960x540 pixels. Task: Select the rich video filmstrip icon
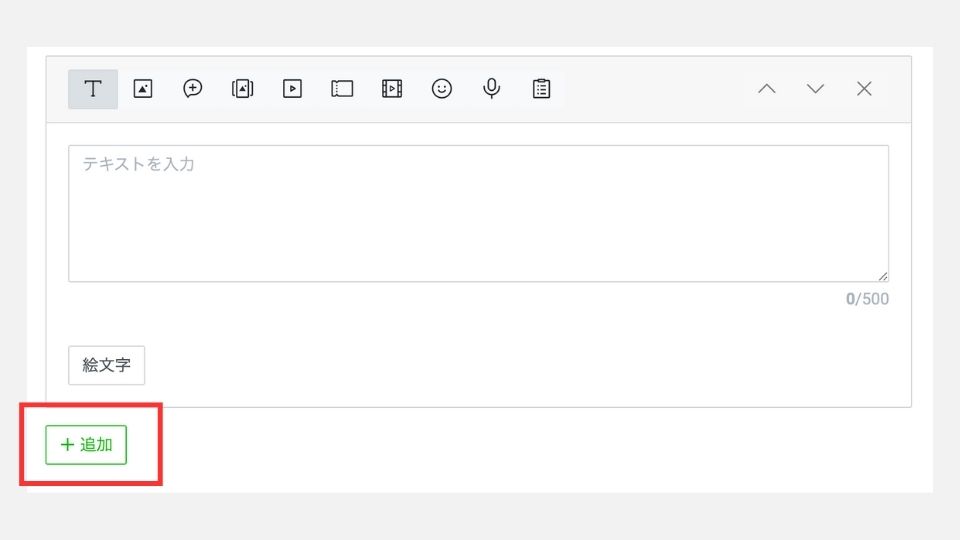(392, 89)
